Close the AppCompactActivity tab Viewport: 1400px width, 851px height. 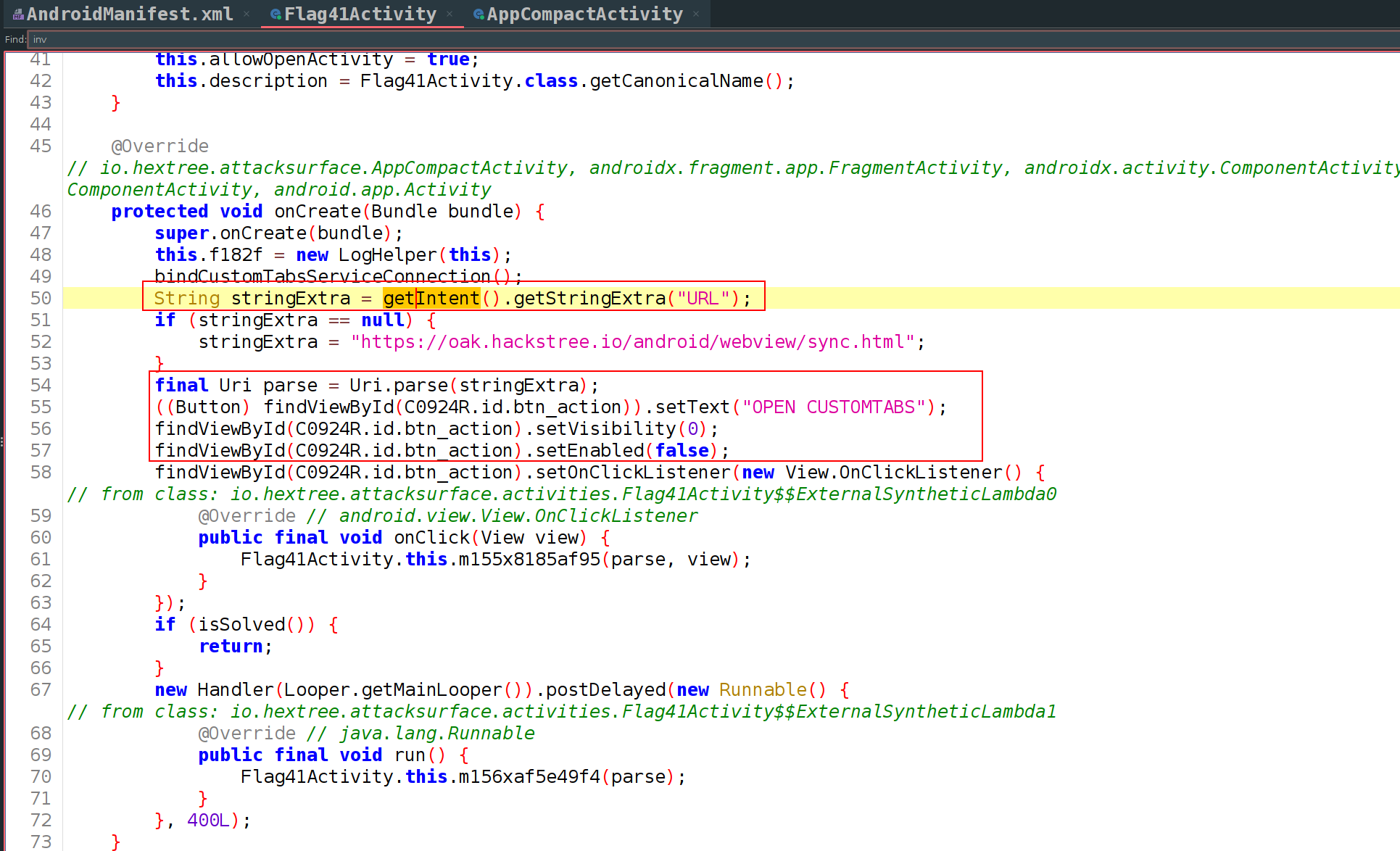[x=696, y=14]
